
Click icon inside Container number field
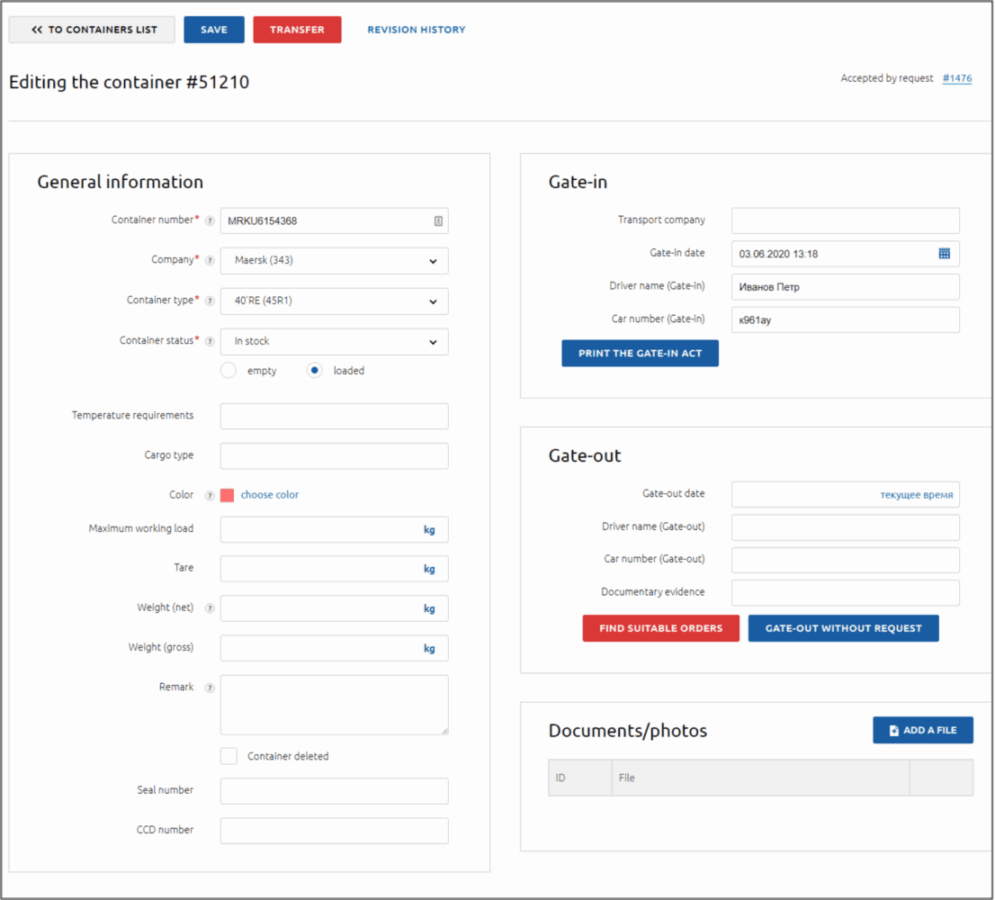tap(438, 221)
